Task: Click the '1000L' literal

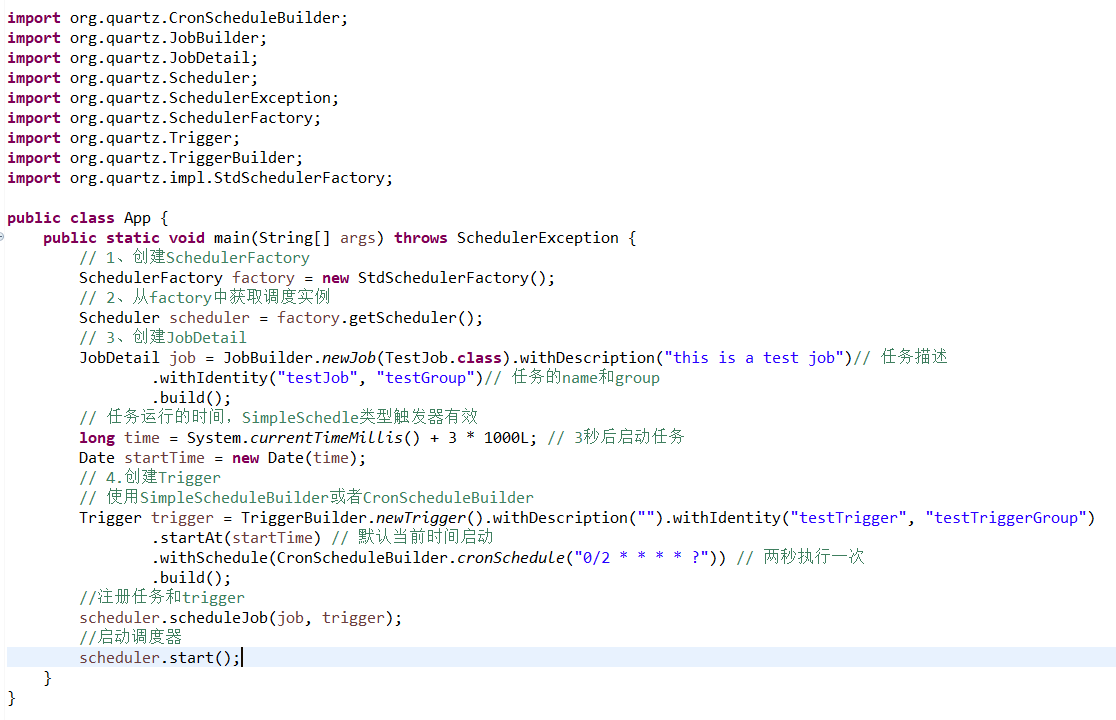Action: point(505,438)
